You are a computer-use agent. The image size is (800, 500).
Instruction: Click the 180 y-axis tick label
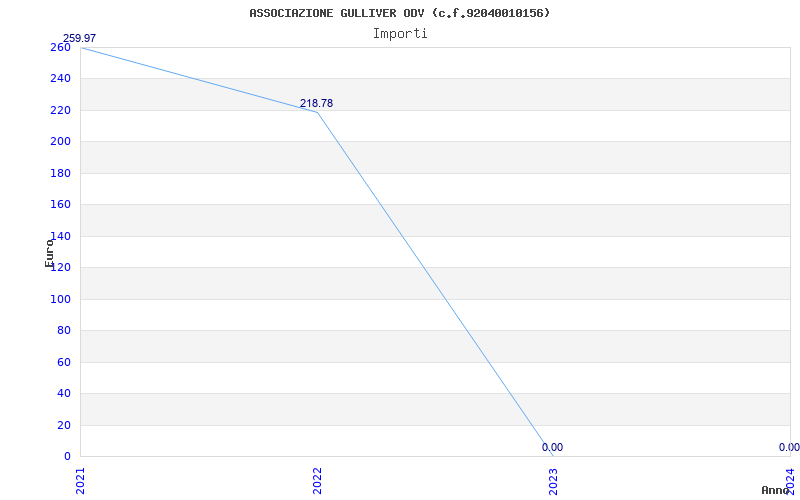60,173
